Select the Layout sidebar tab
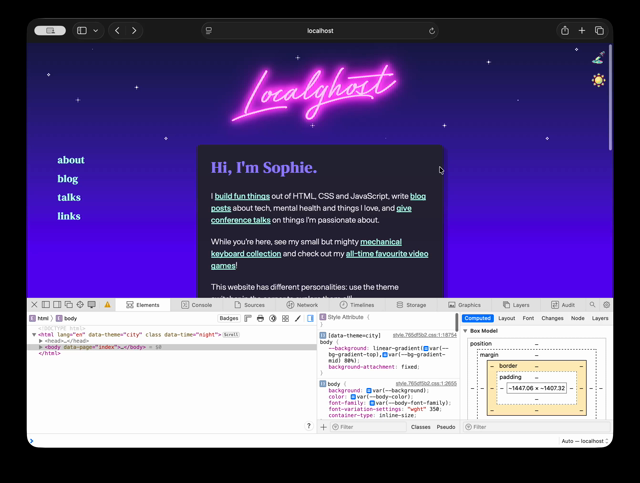This screenshot has height=483, width=640. (x=507, y=318)
